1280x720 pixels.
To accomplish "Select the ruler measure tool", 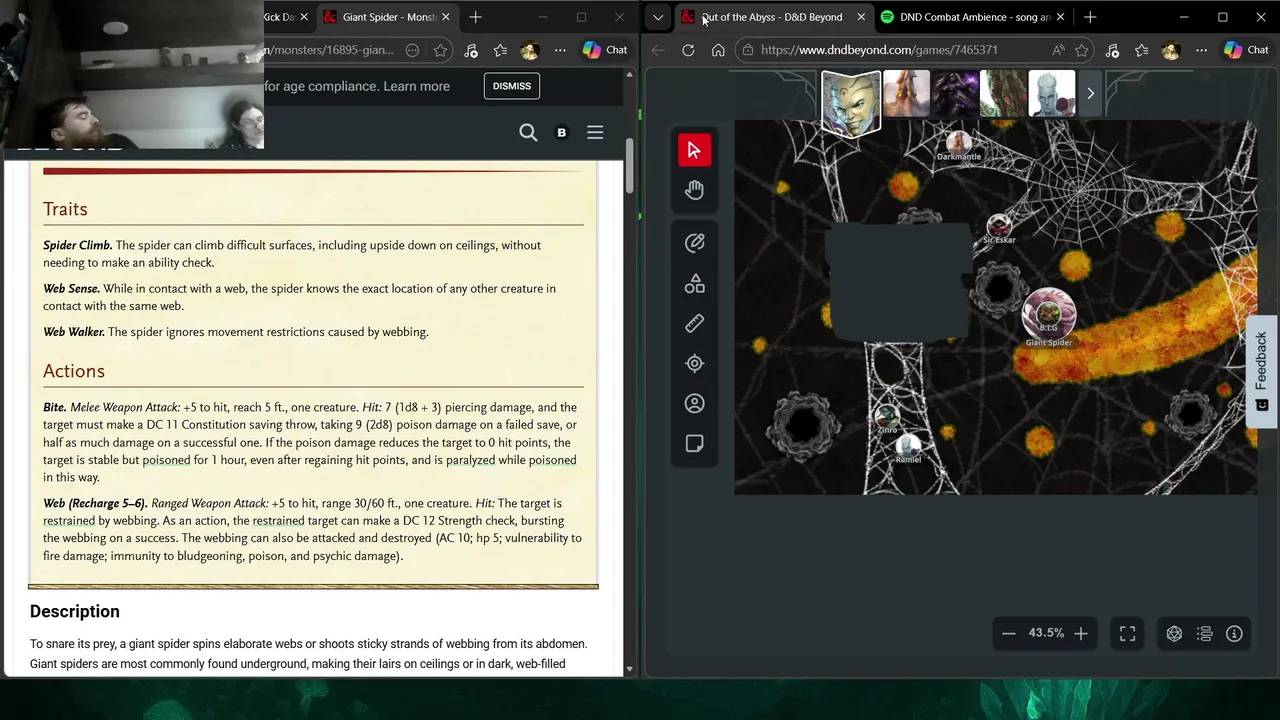I will click(694, 324).
